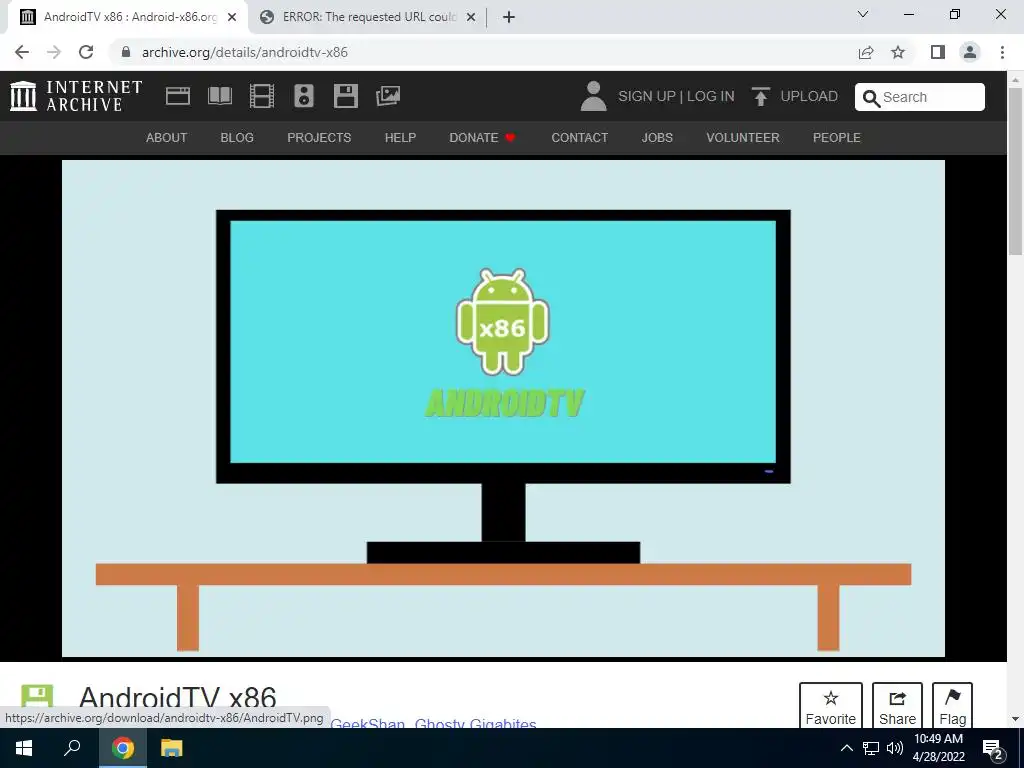
Task: Open File Explorer from taskbar
Action: click(x=172, y=748)
